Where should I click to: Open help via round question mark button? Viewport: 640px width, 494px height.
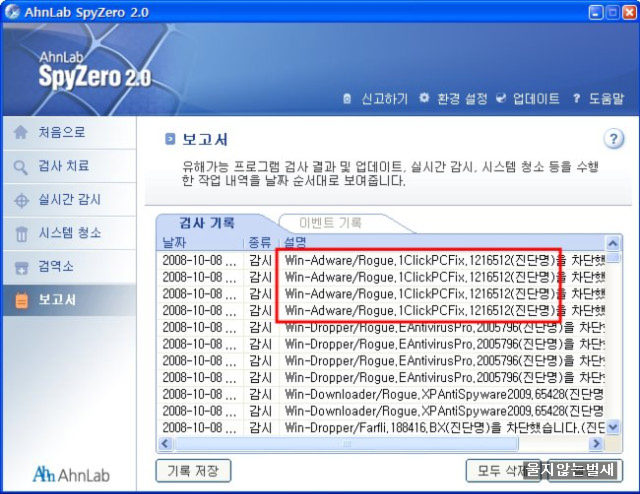pyautogui.click(x=613, y=140)
